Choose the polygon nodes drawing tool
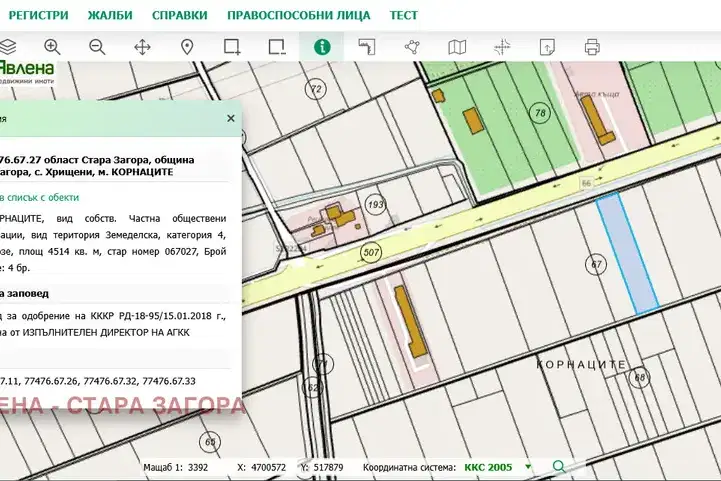Image resolution: width=721 pixels, height=481 pixels. [412, 47]
